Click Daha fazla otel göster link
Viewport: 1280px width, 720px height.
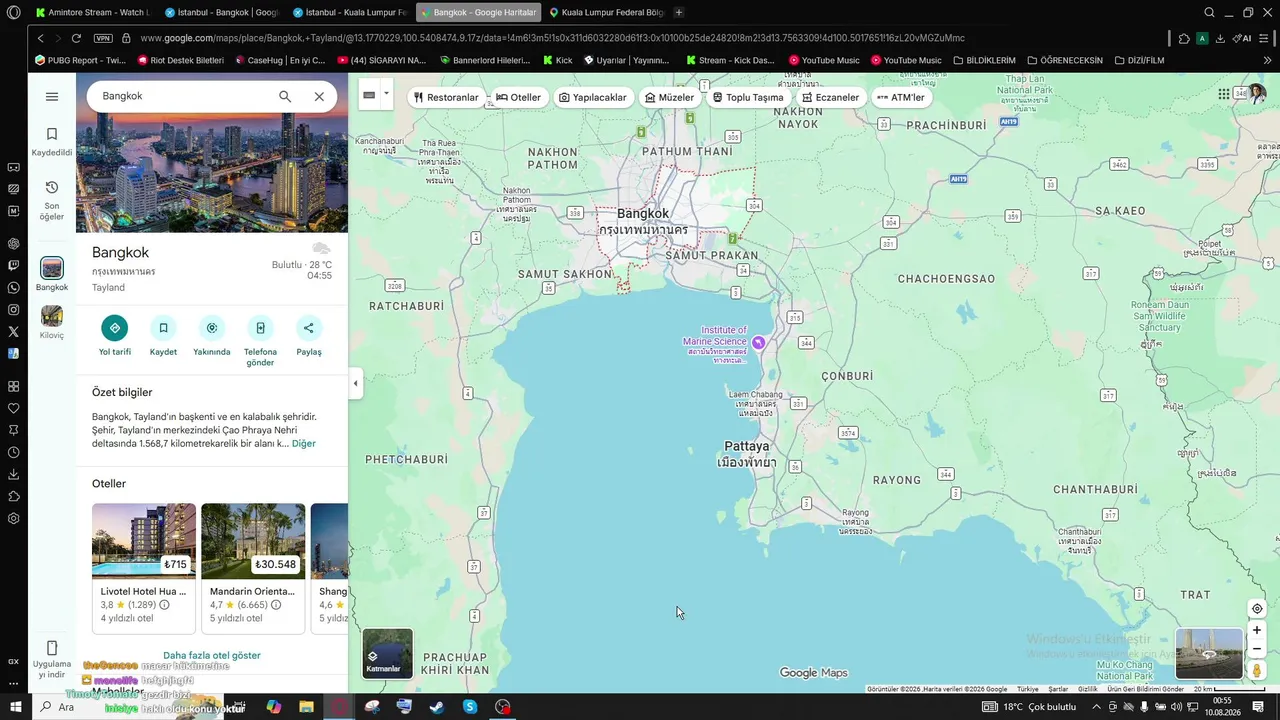point(212,655)
